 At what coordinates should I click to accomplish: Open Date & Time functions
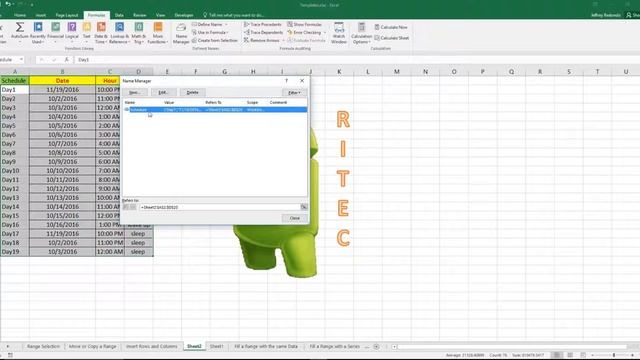[x=101, y=33]
